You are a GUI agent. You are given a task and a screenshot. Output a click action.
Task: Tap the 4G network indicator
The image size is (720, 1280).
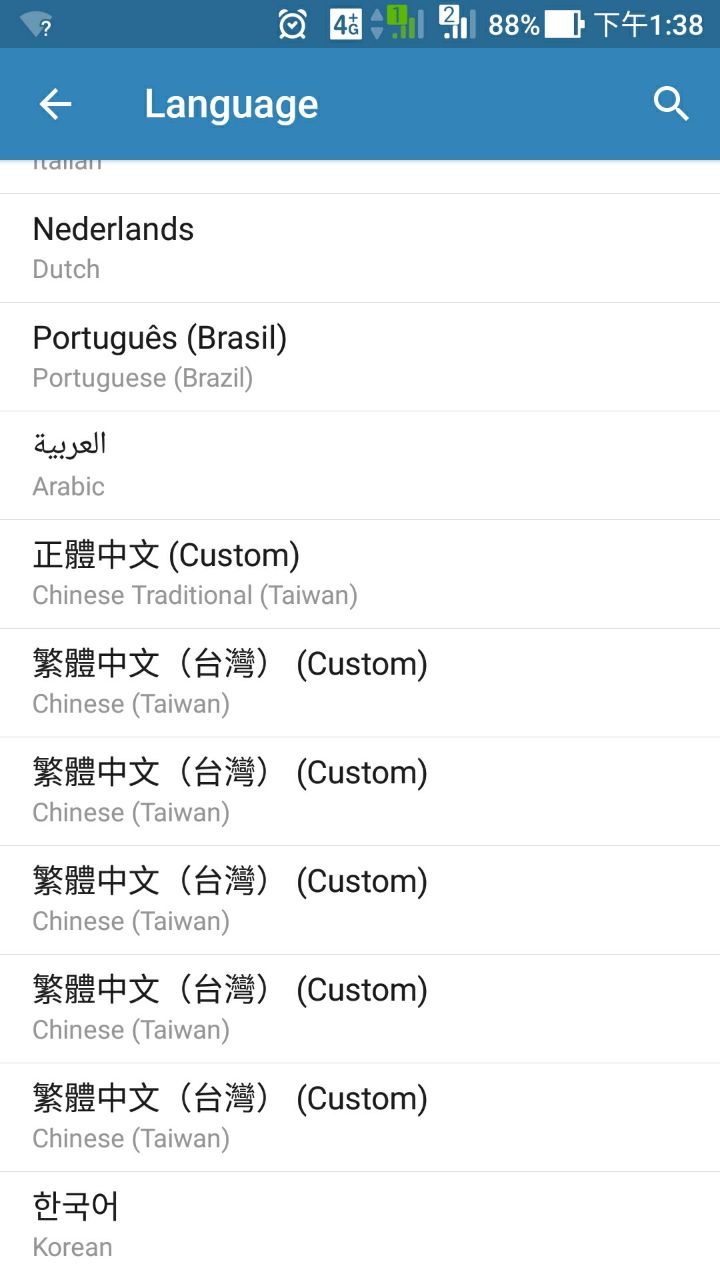346,24
